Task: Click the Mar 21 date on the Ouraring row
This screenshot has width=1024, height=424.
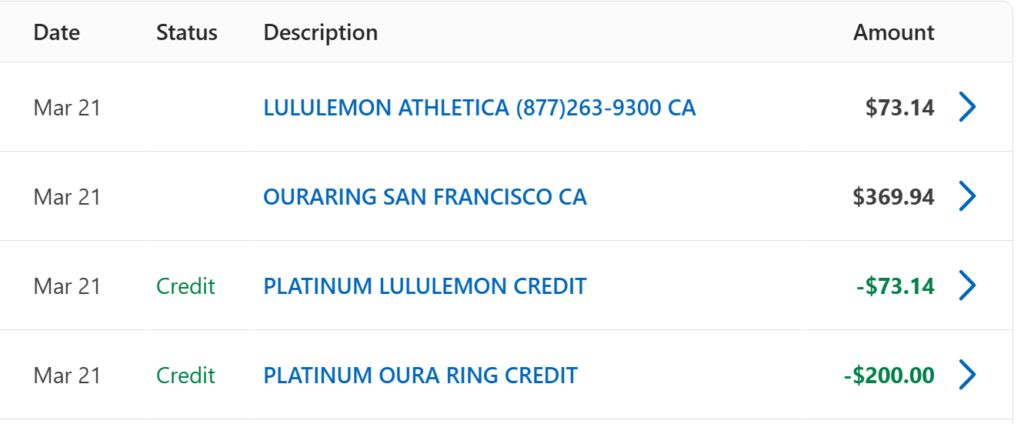Action: (x=67, y=197)
